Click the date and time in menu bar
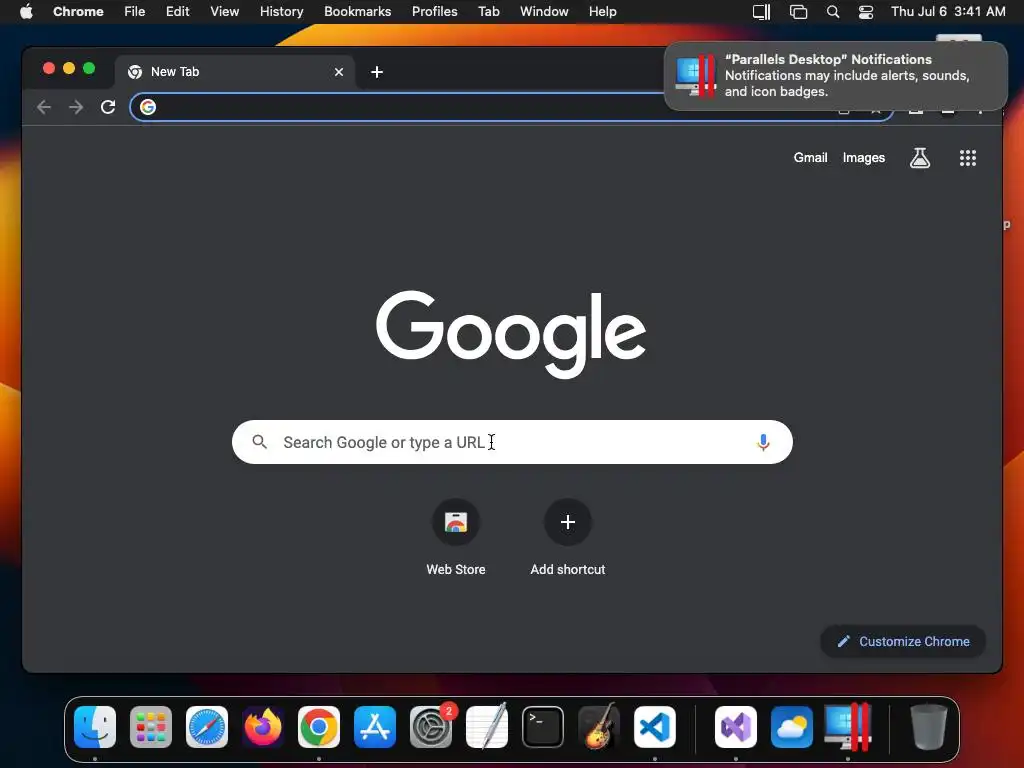The image size is (1024, 768). click(x=948, y=11)
